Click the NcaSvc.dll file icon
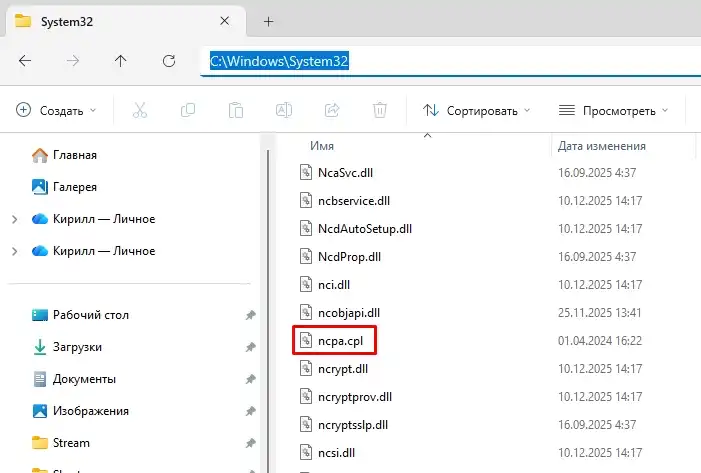This screenshot has width=701, height=473. click(x=306, y=173)
